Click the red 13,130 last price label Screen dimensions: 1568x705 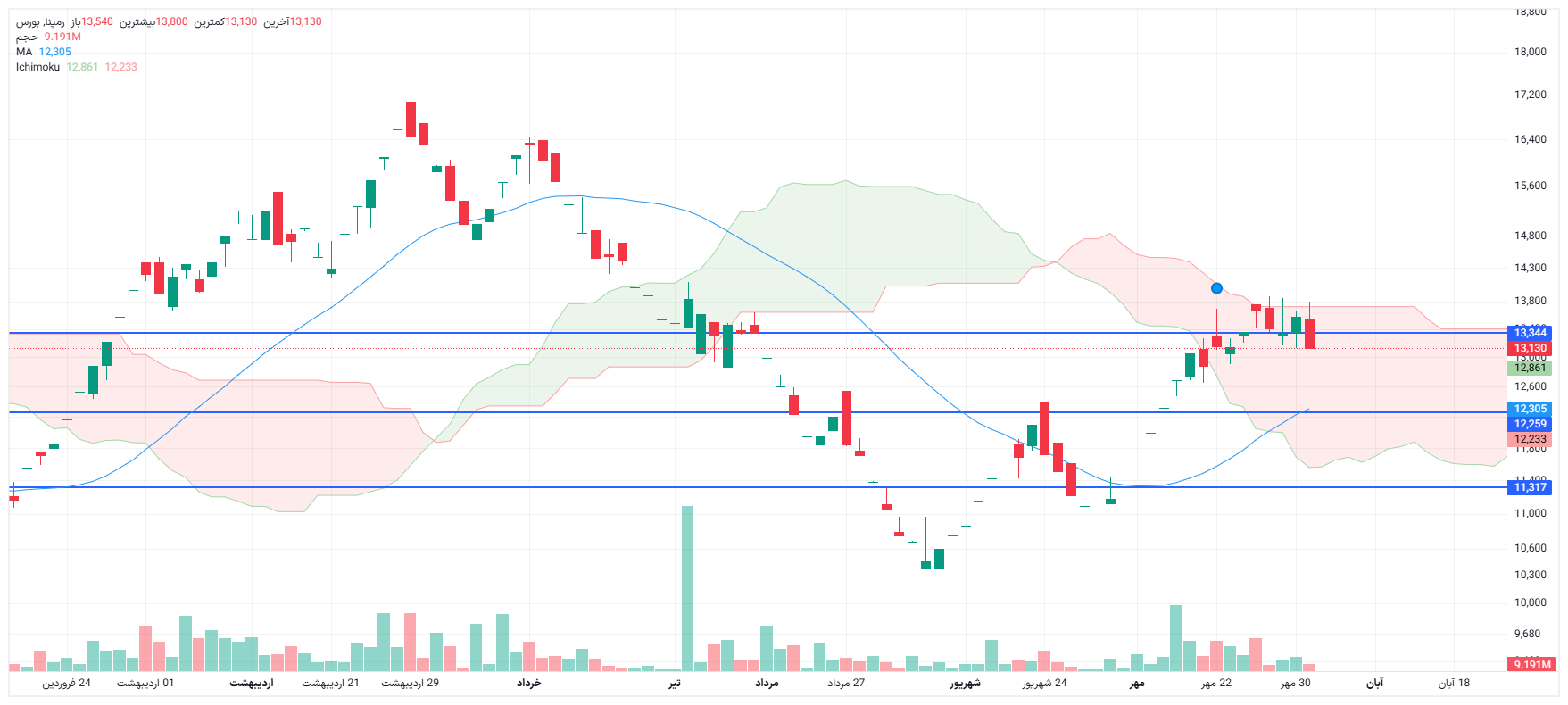click(1530, 348)
